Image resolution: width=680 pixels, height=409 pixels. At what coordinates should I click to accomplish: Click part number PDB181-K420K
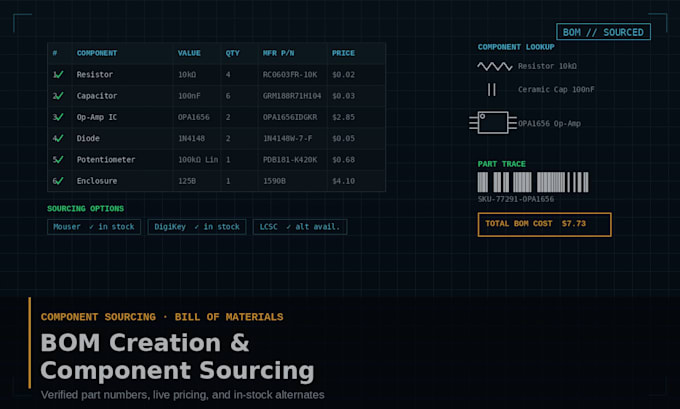tap(290, 160)
